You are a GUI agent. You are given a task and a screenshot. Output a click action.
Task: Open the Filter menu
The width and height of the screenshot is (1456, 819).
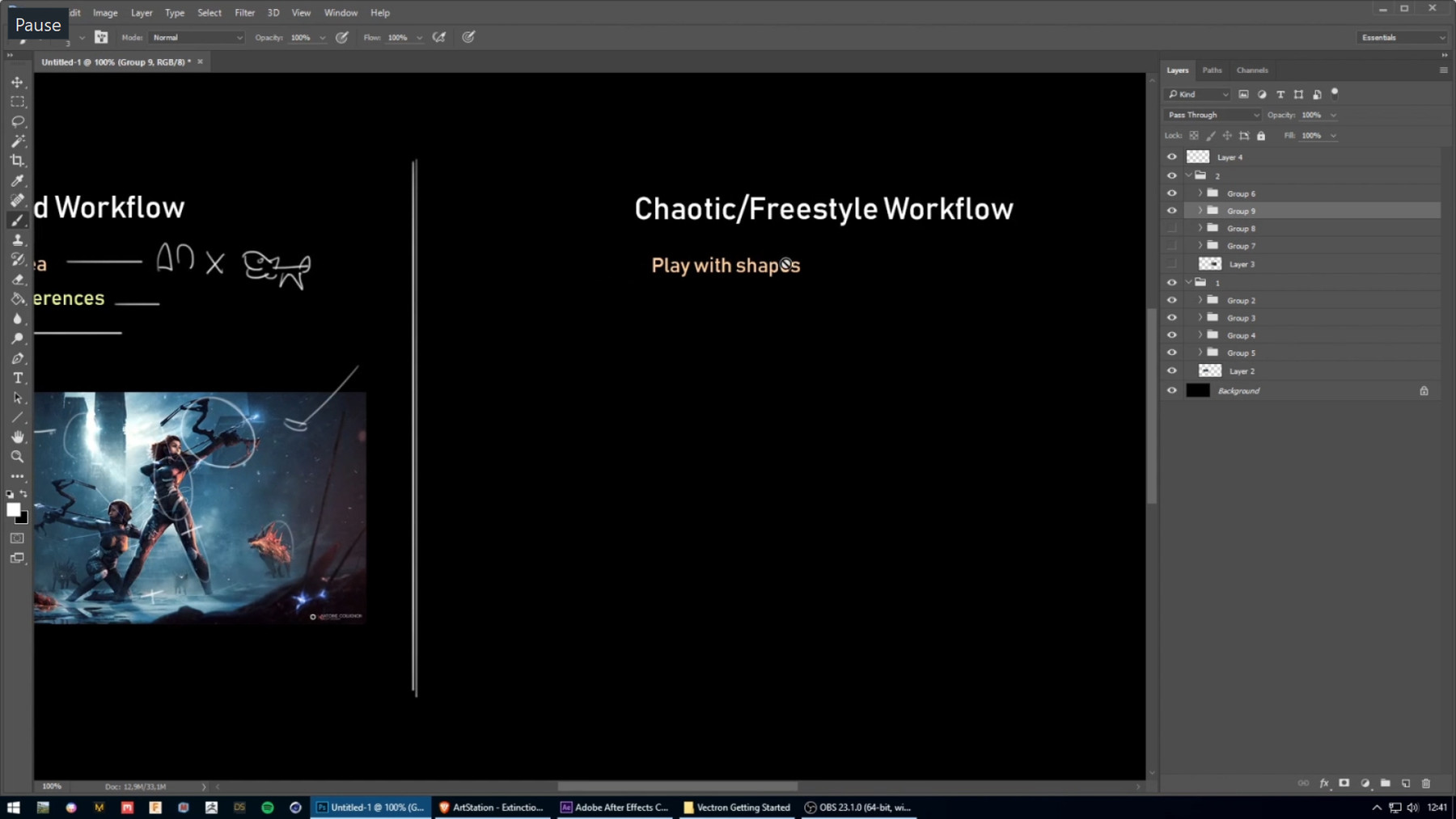pyautogui.click(x=244, y=12)
